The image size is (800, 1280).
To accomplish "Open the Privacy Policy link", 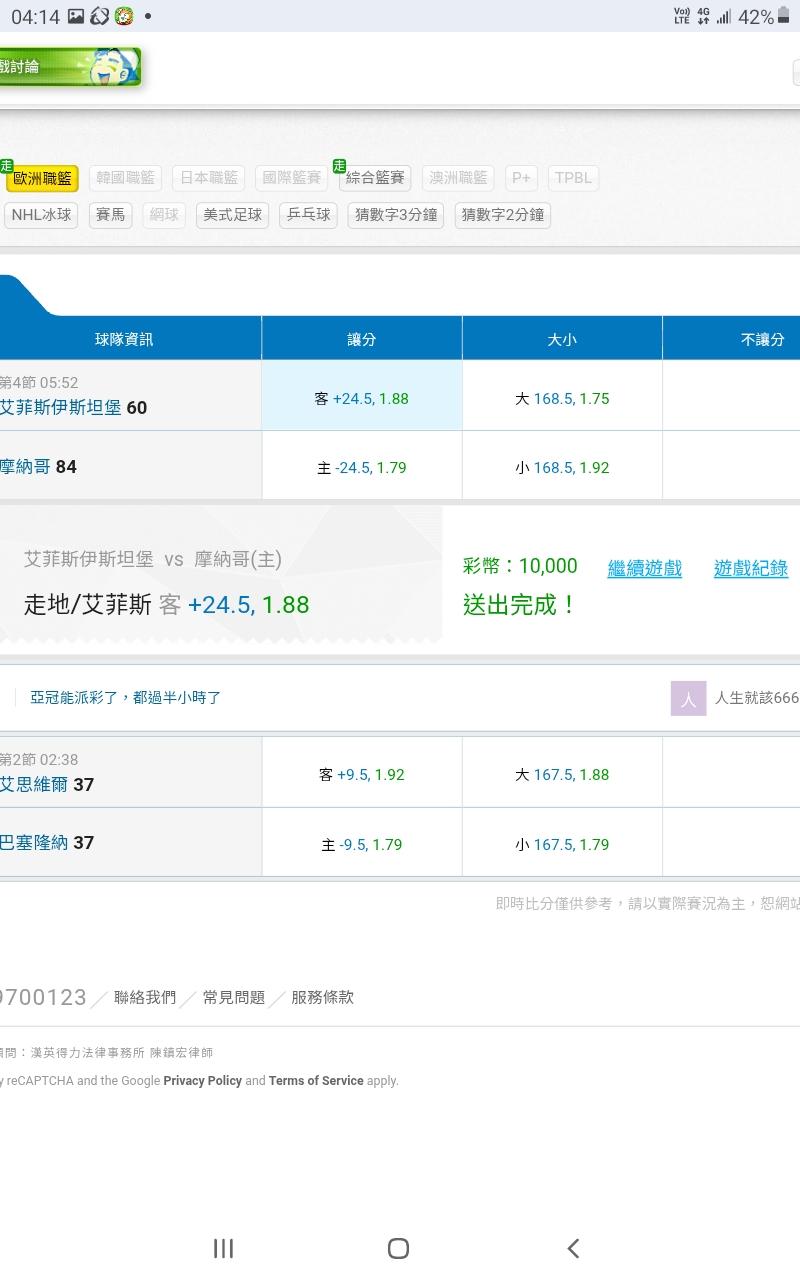I will (202, 1081).
